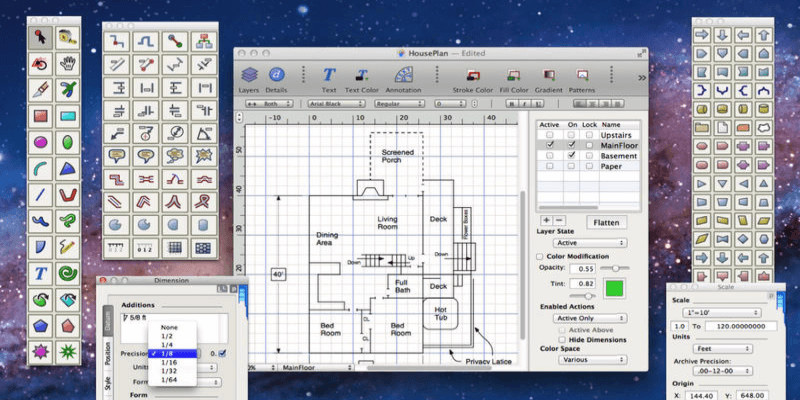Screen dimensions: 800x400
Task: Choose the square wave connector tool
Action: click(x=145, y=41)
